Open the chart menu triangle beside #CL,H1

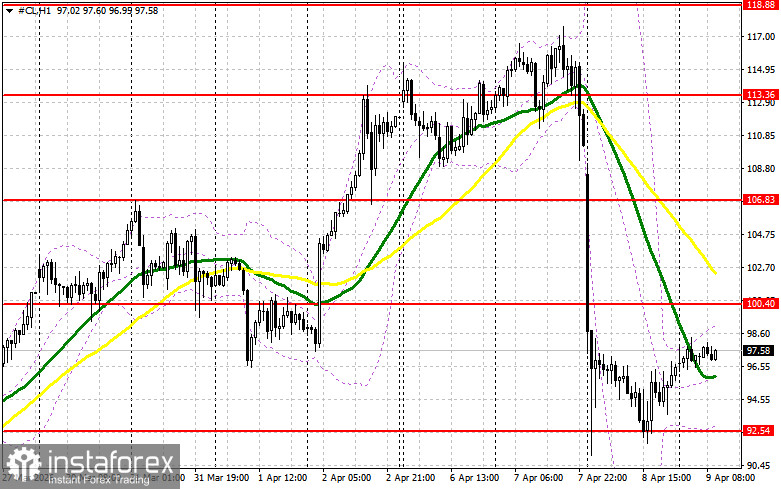point(10,10)
